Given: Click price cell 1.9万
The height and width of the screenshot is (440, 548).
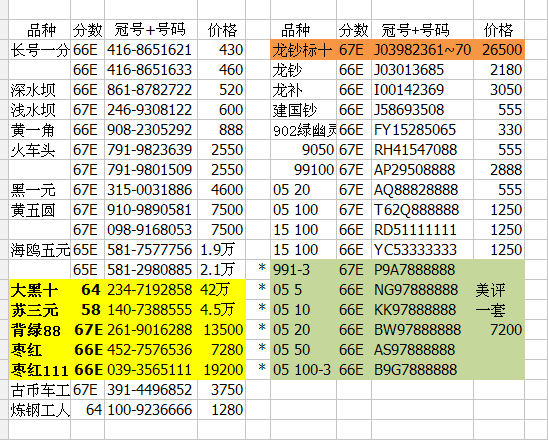Looking at the screenshot, I should pos(222,250).
